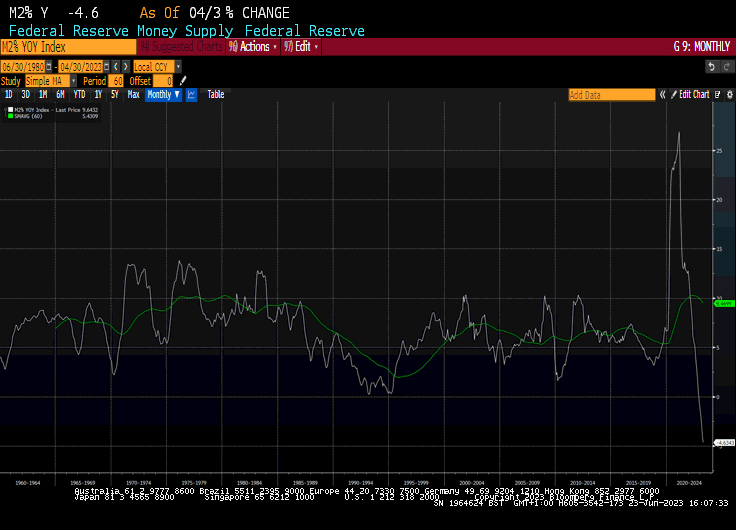Open the Actions menu
Screen dimensions: 736x530
(x=250, y=46)
